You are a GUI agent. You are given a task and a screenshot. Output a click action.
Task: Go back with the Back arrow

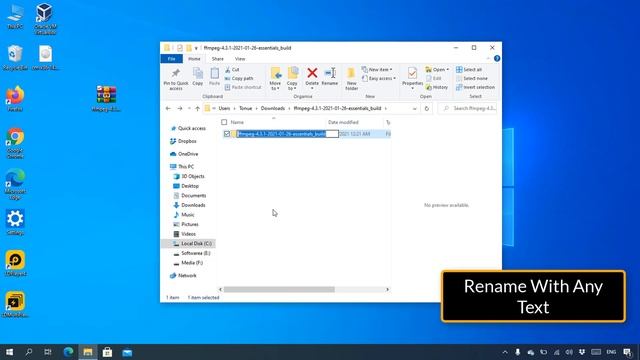point(168,109)
